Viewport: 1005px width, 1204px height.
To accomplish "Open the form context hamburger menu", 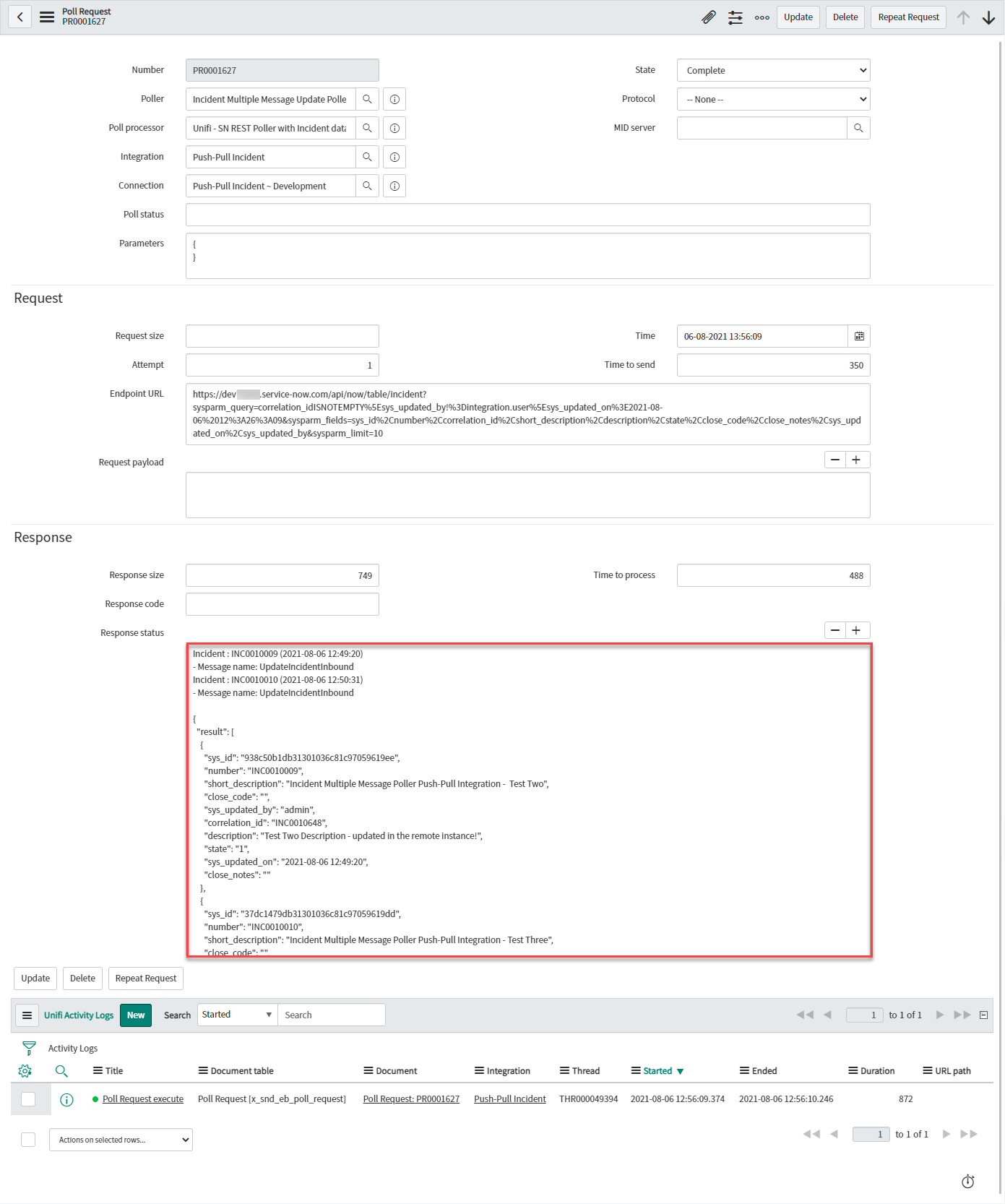I will [x=47, y=17].
